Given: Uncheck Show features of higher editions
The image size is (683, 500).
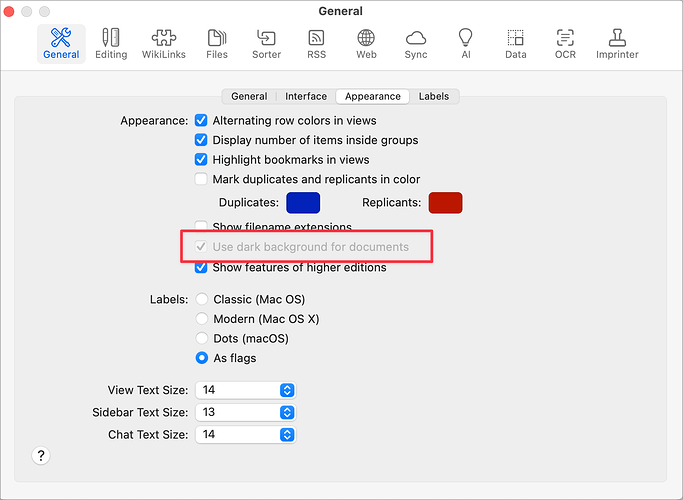Looking at the screenshot, I should (201, 268).
